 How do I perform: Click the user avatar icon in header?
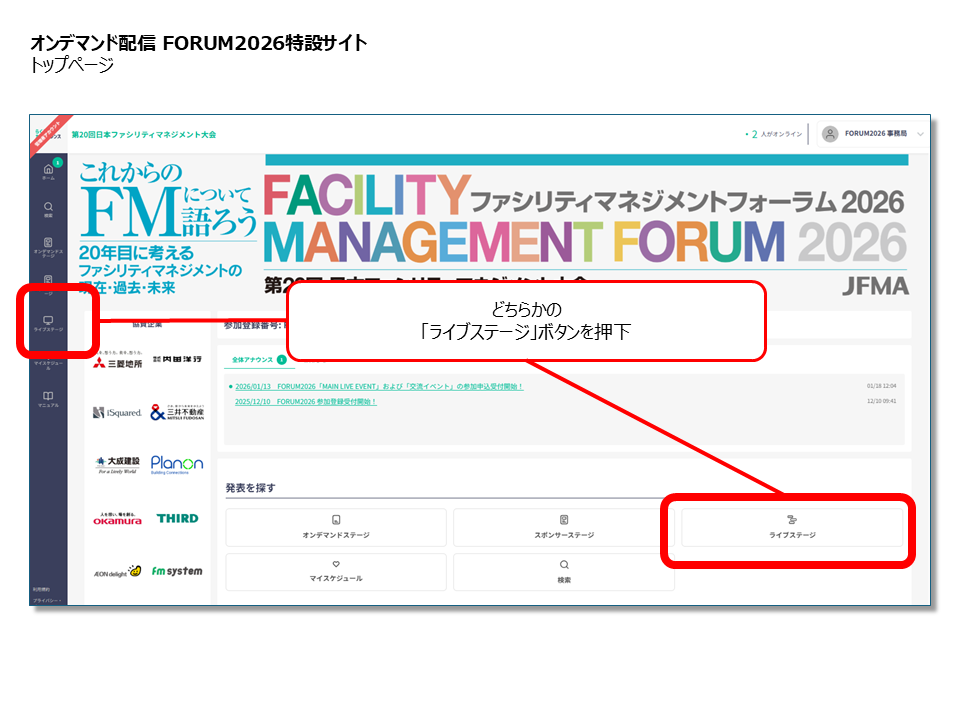(829, 134)
